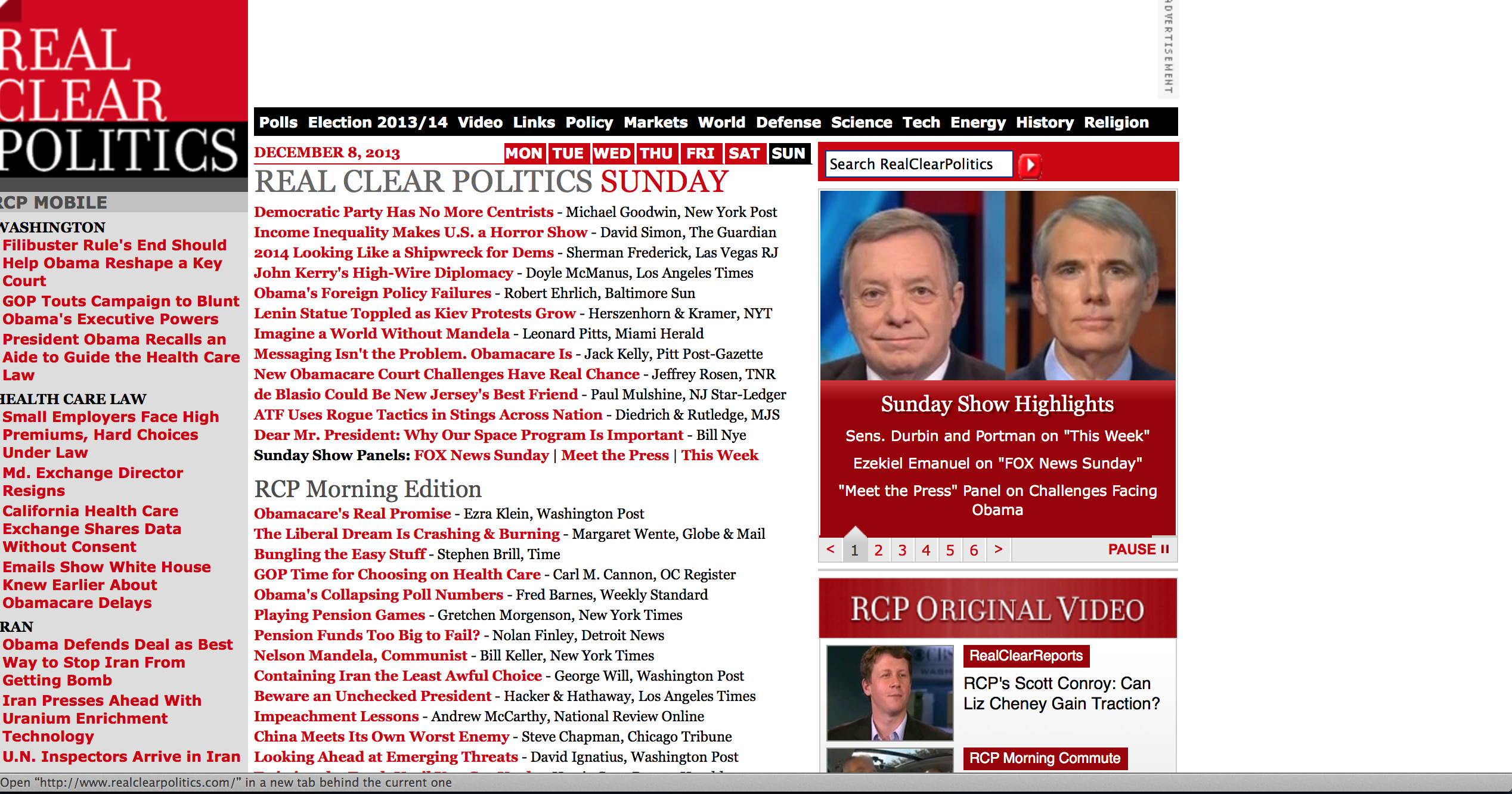Screen dimensions: 1512x794
Task: Open the MON edition tab
Action: [523, 154]
